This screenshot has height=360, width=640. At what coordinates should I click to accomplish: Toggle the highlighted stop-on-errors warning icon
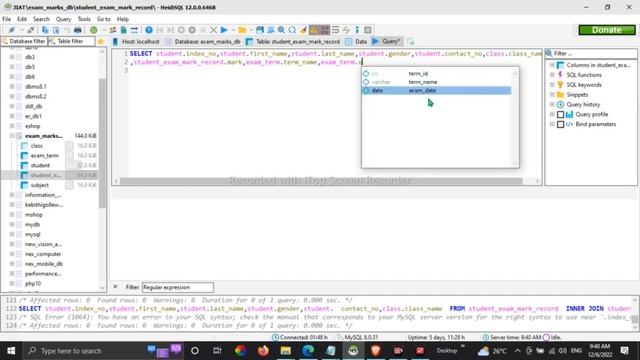click(314, 30)
